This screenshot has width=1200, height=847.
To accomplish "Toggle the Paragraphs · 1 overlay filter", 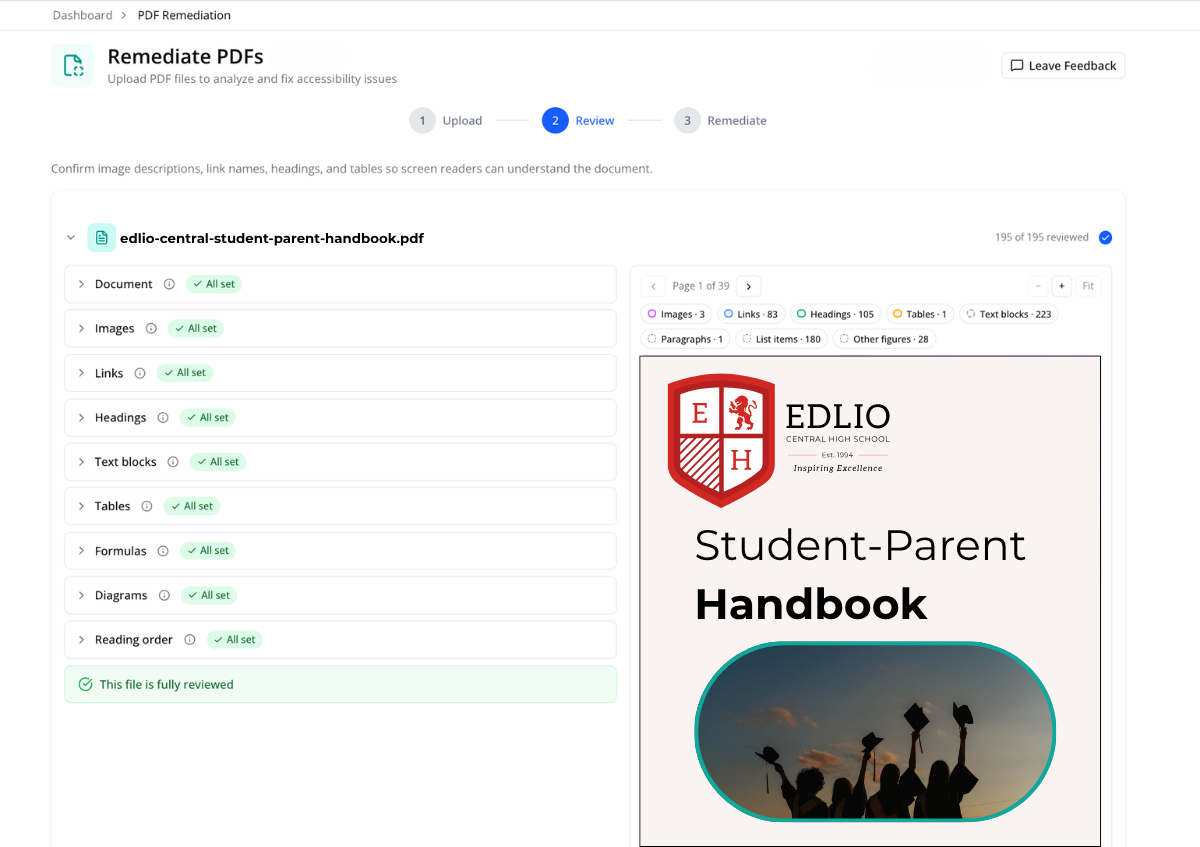I will click(686, 339).
